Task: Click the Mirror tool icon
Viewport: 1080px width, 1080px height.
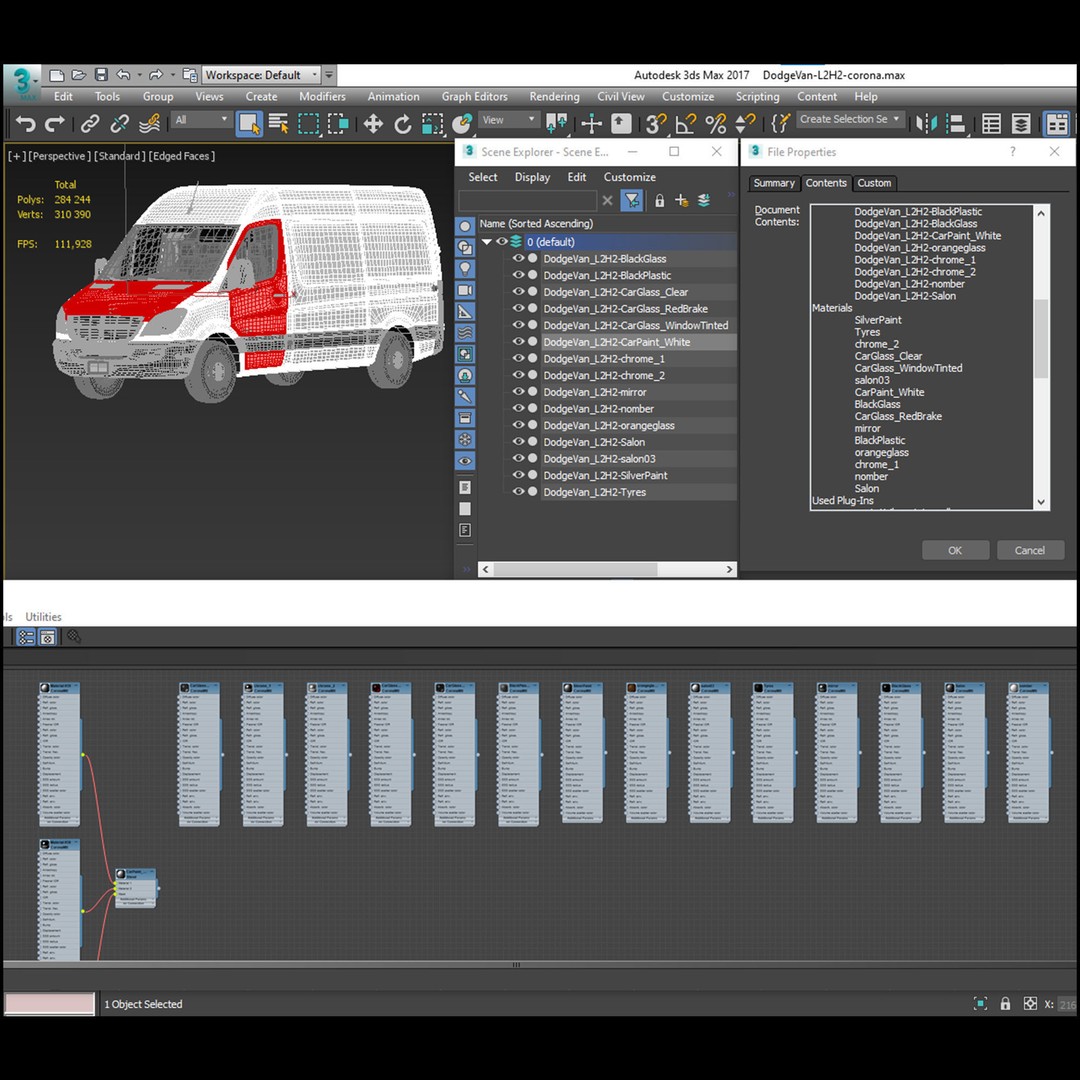Action: point(926,124)
